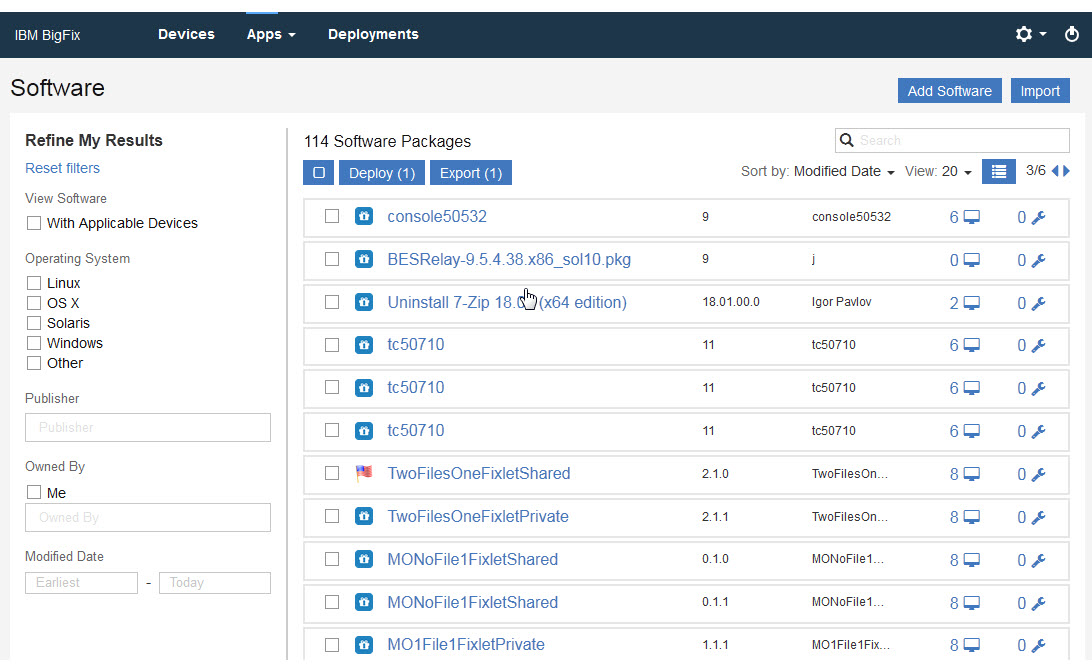
Task: Go to the previous results page arrow
Action: tap(1054, 172)
